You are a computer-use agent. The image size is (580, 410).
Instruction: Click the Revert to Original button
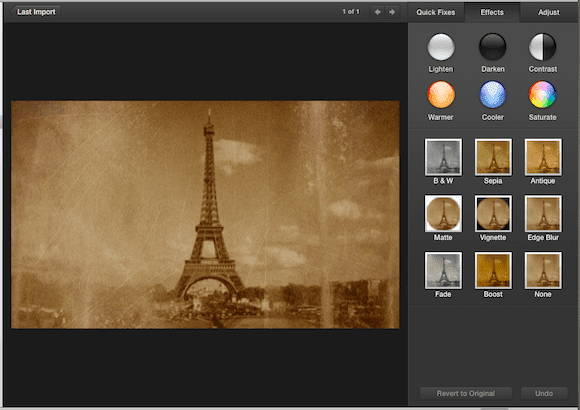[466, 393]
